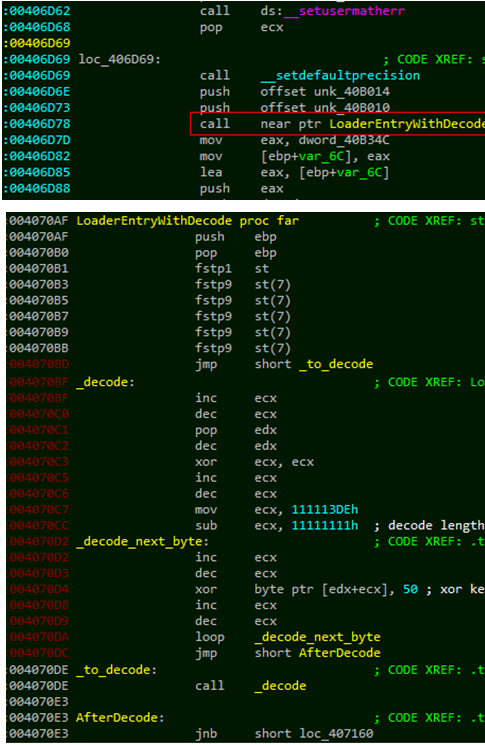
Task: Click address :00406D62 in upper listing
Action: (37, 10)
